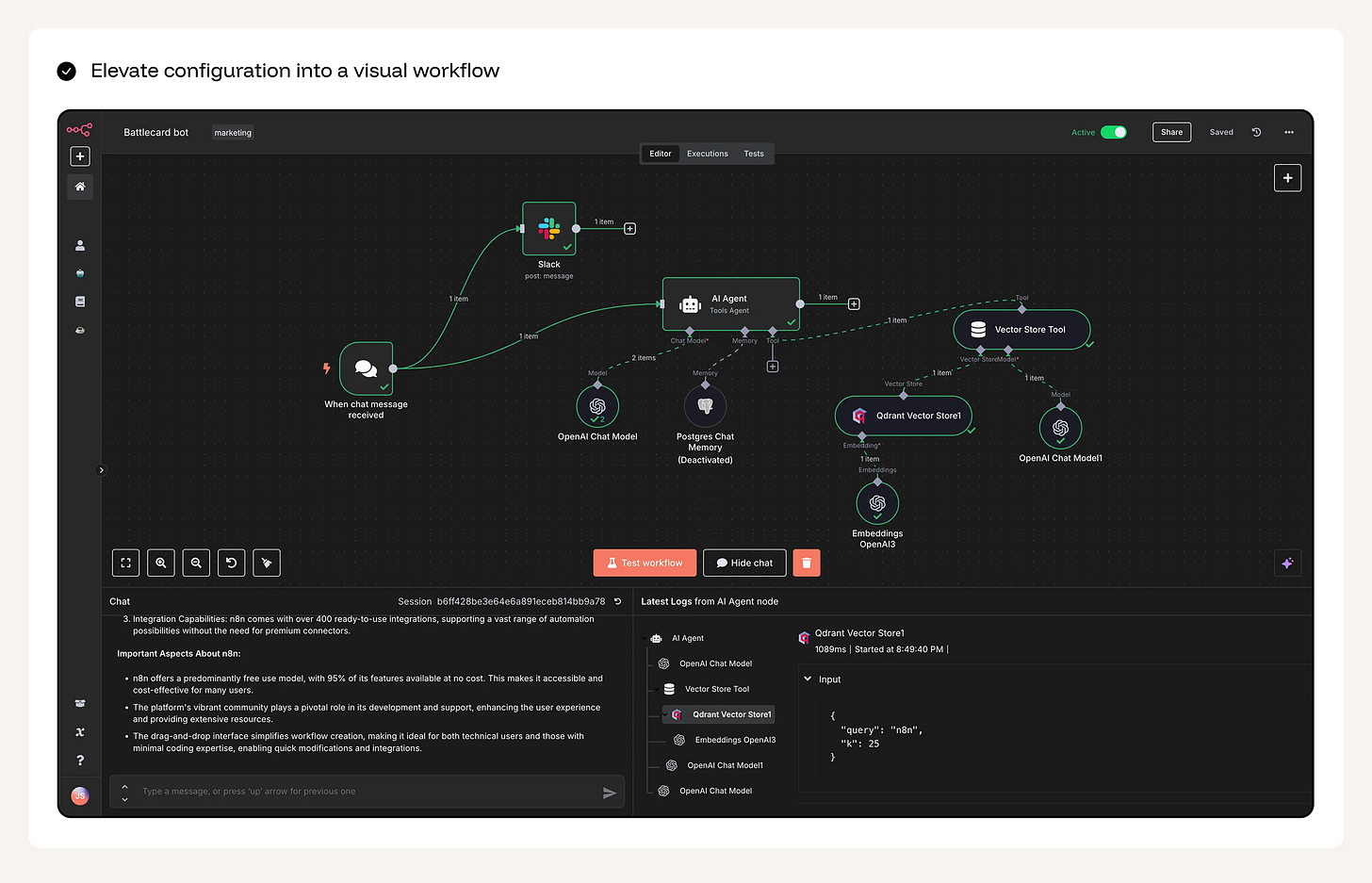Screen dimensions: 1372x883
Task: Open the OpenAI Chat Model node
Action: (597, 405)
